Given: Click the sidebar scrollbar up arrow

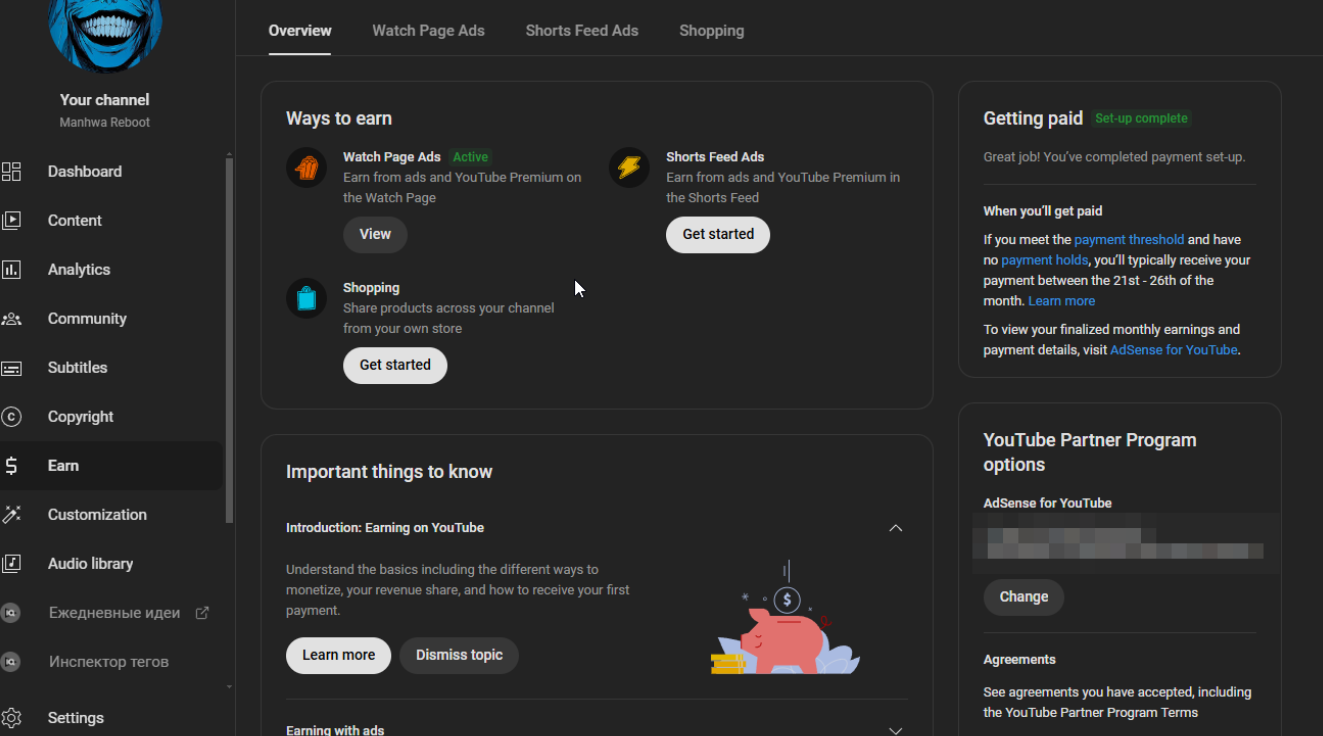Looking at the screenshot, I should pyautogui.click(x=229, y=154).
